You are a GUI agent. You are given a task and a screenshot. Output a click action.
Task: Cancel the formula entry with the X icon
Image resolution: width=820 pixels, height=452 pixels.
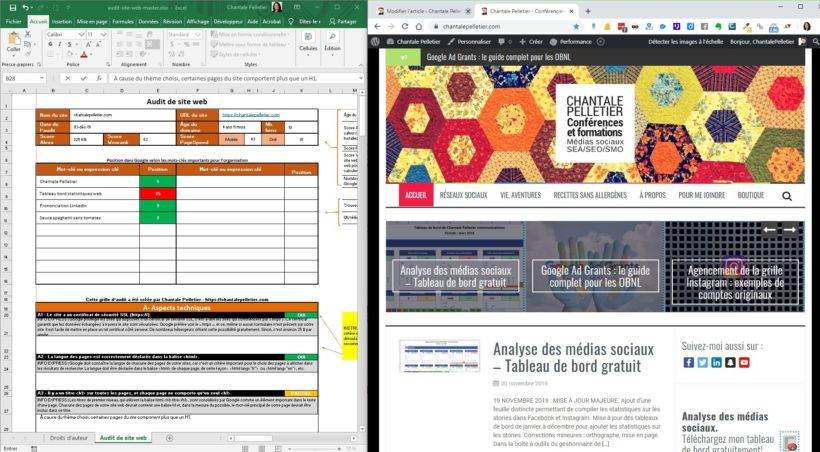tap(68, 78)
